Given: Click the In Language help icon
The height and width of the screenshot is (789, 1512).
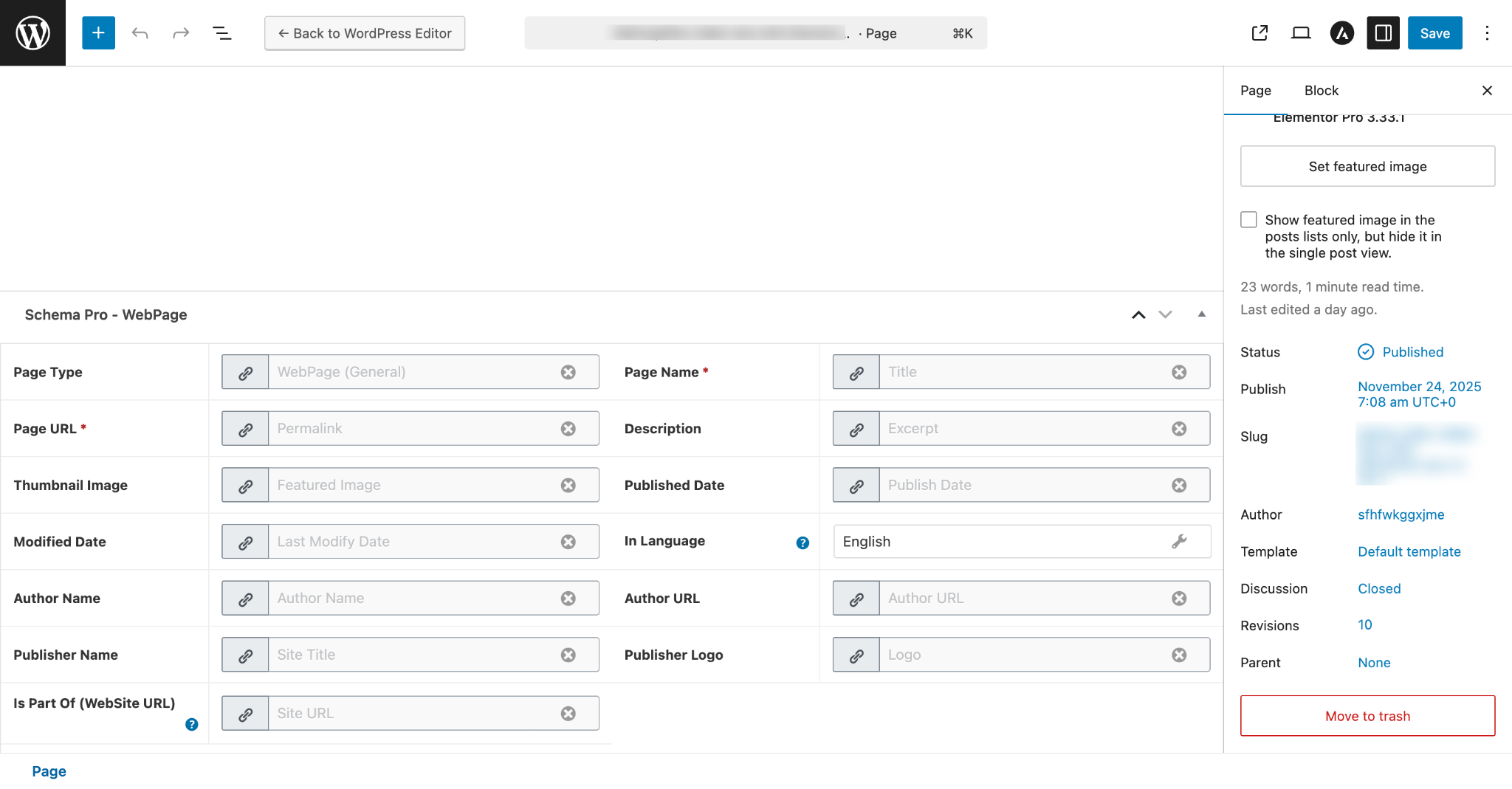Looking at the screenshot, I should (x=803, y=542).
